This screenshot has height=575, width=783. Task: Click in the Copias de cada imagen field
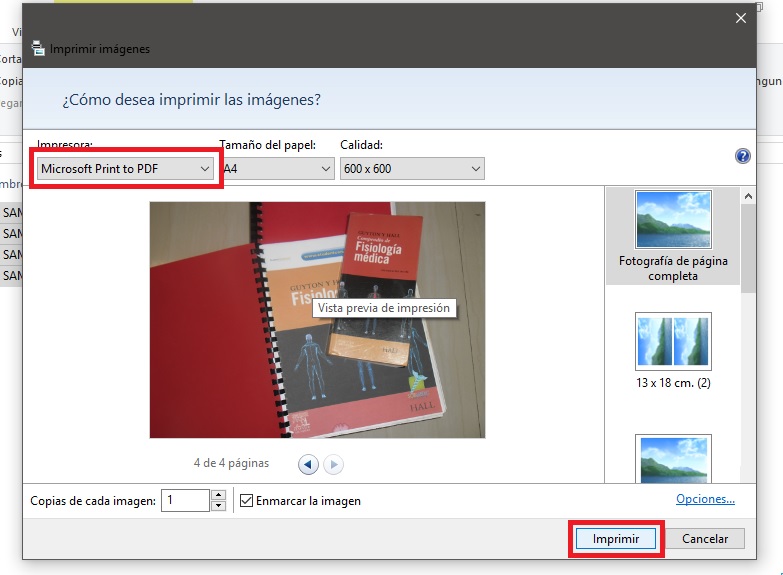185,501
